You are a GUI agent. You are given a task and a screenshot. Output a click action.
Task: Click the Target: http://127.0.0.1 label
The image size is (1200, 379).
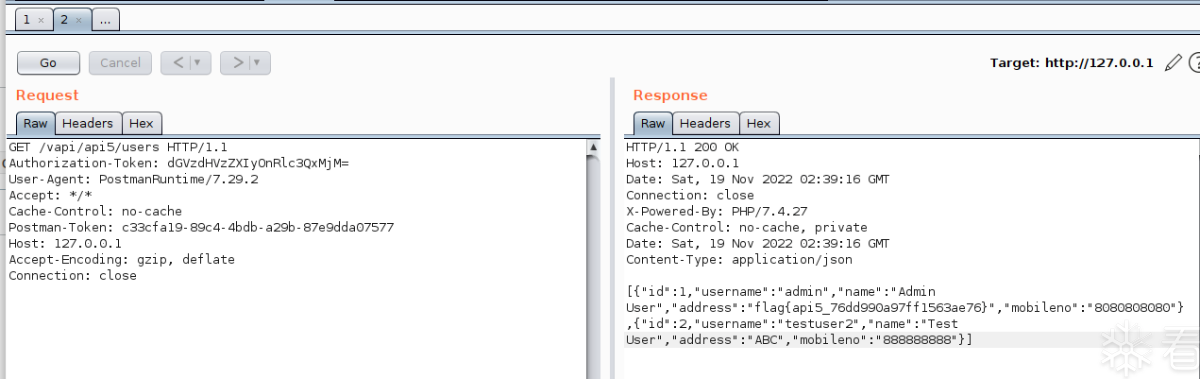point(1071,62)
